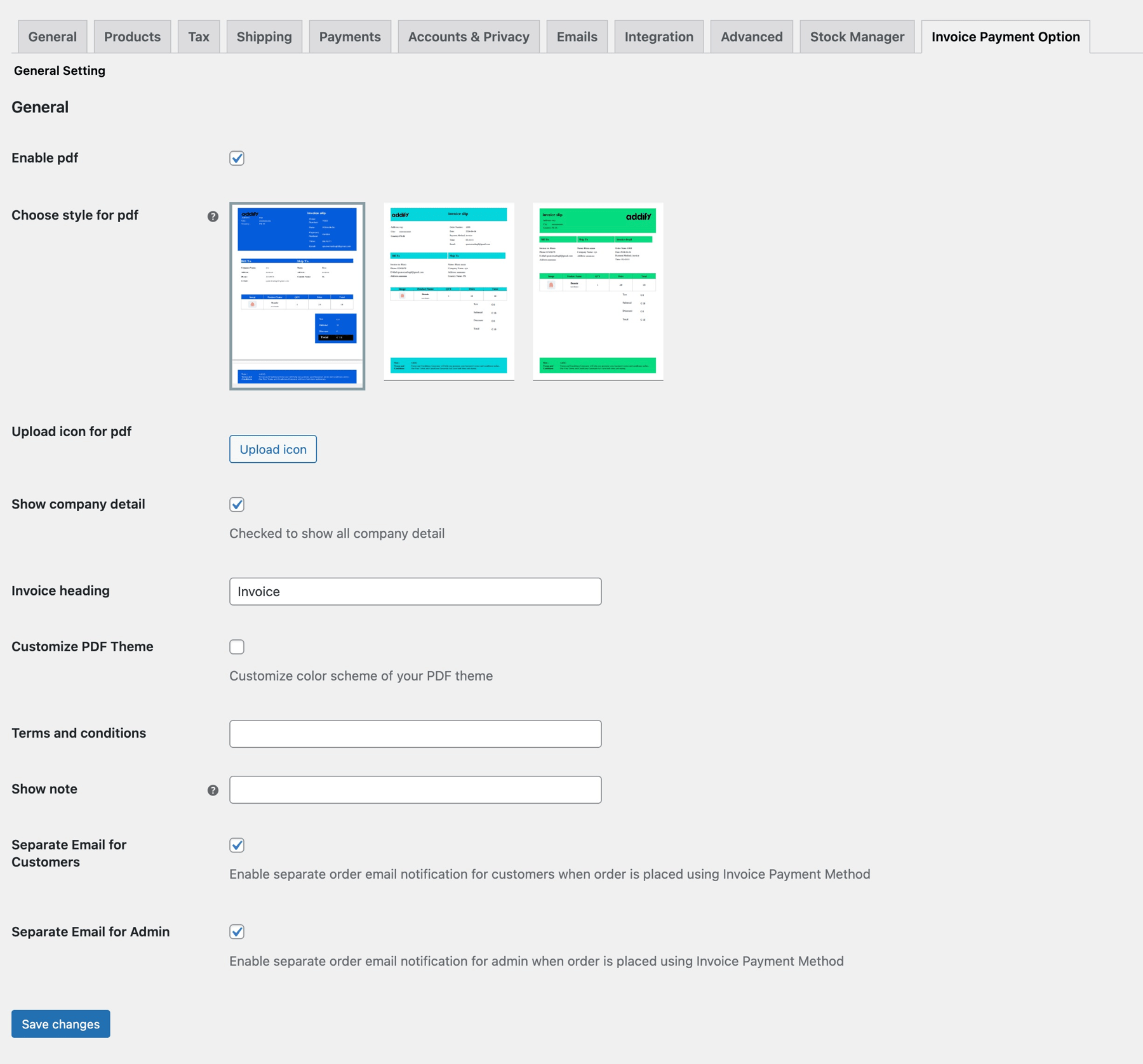
Task: Switch to the Accounts & Privacy tab
Action: [468, 36]
